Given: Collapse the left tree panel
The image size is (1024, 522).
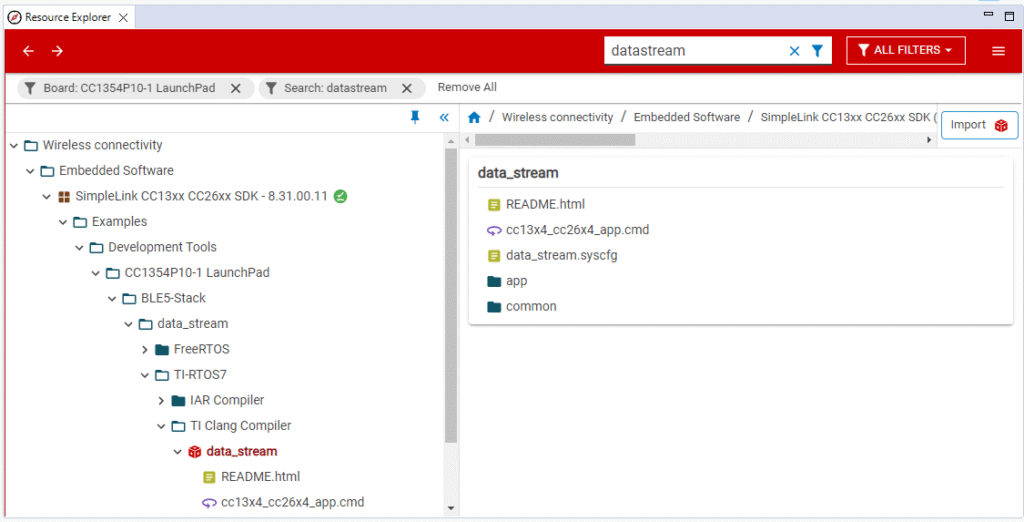Looking at the screenshot, I should pos(444,117).
